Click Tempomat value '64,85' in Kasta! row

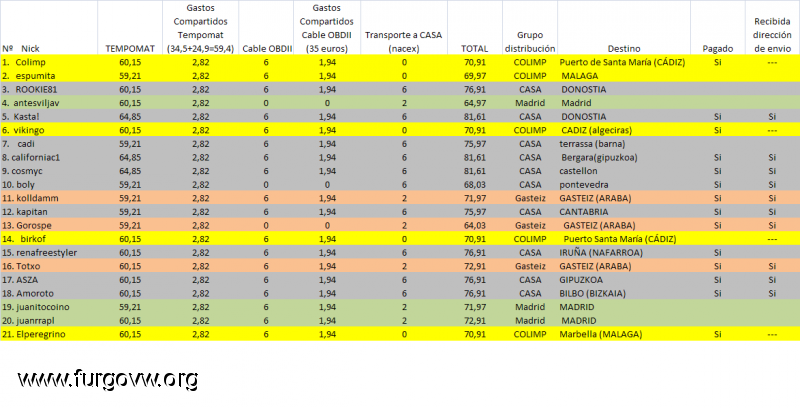pyautogui.click(x=130, y=116)
